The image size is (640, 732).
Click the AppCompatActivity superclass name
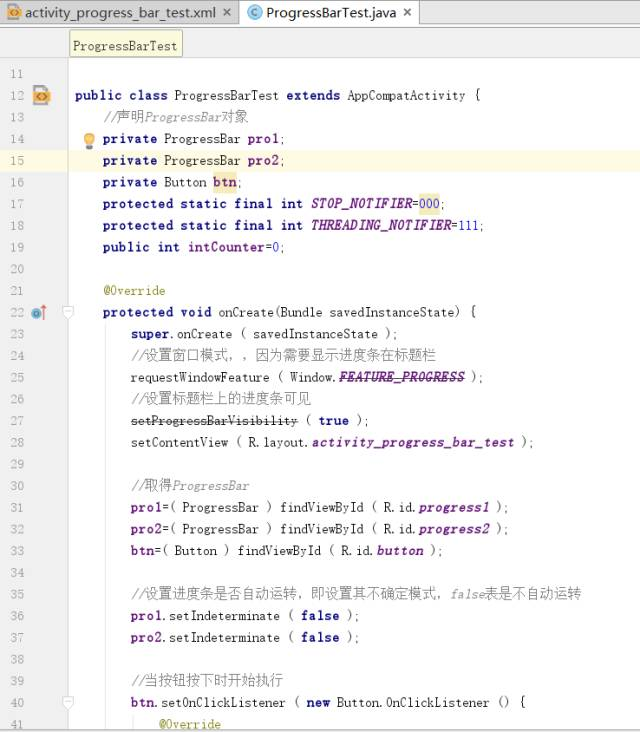pyautogui.click(x=406, y=96)
